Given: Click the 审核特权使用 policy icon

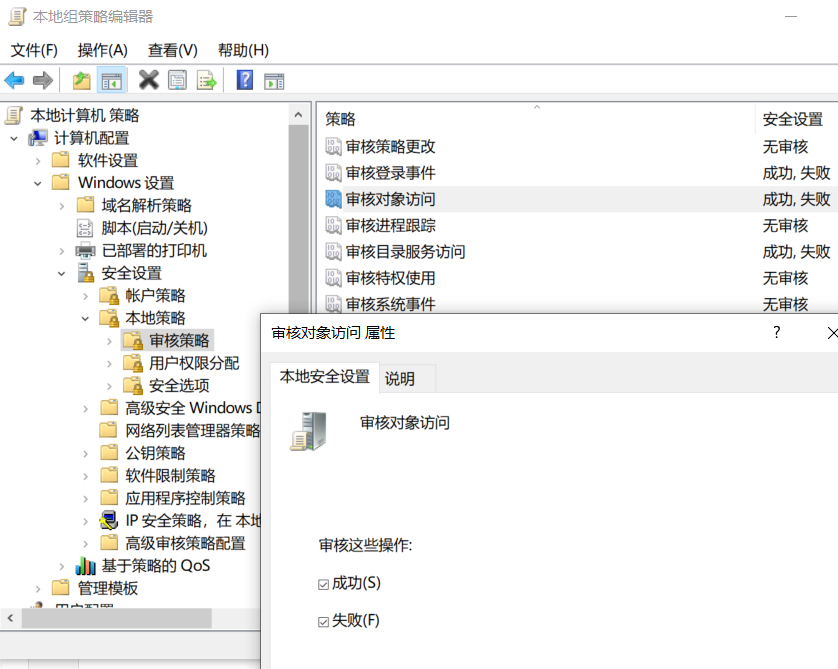Looking at the screenshot, I should (333, 277).
